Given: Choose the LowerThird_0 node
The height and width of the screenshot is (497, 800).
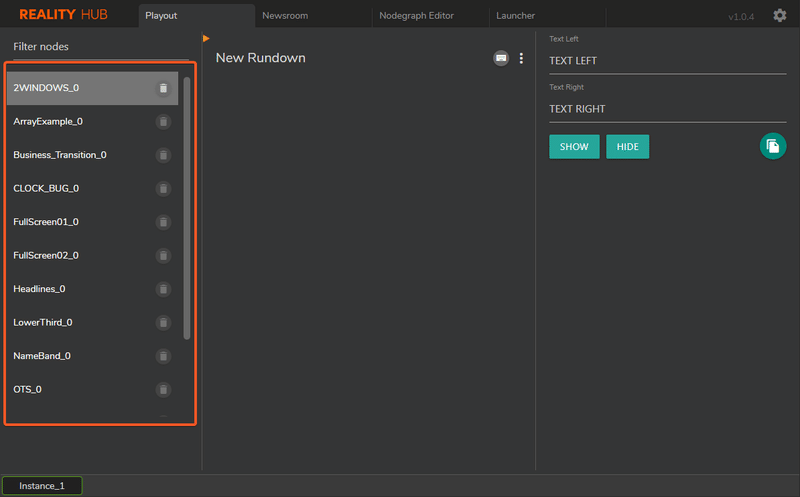Looking at the screenshot, I should click(92, 322).
